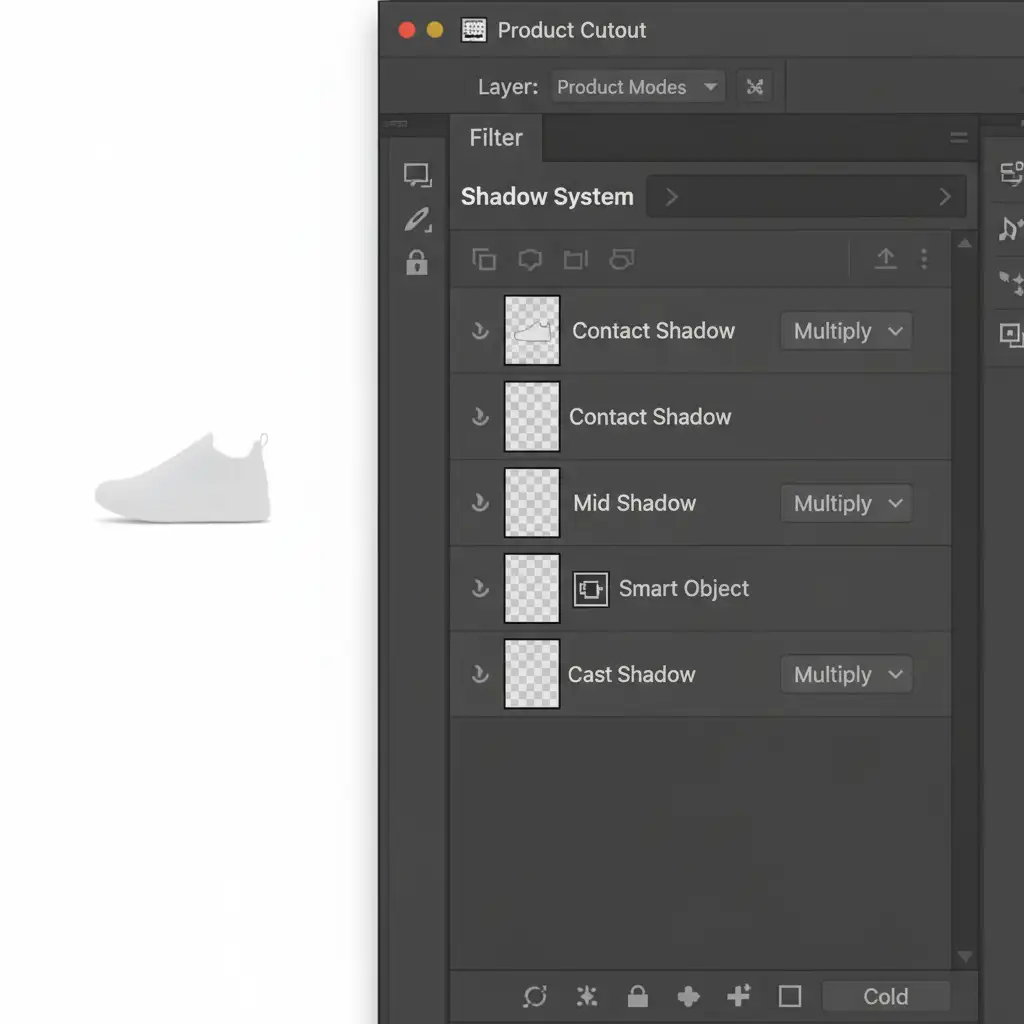Click the Cold button
1024x1024 pixels.
(x=885, y=996)
